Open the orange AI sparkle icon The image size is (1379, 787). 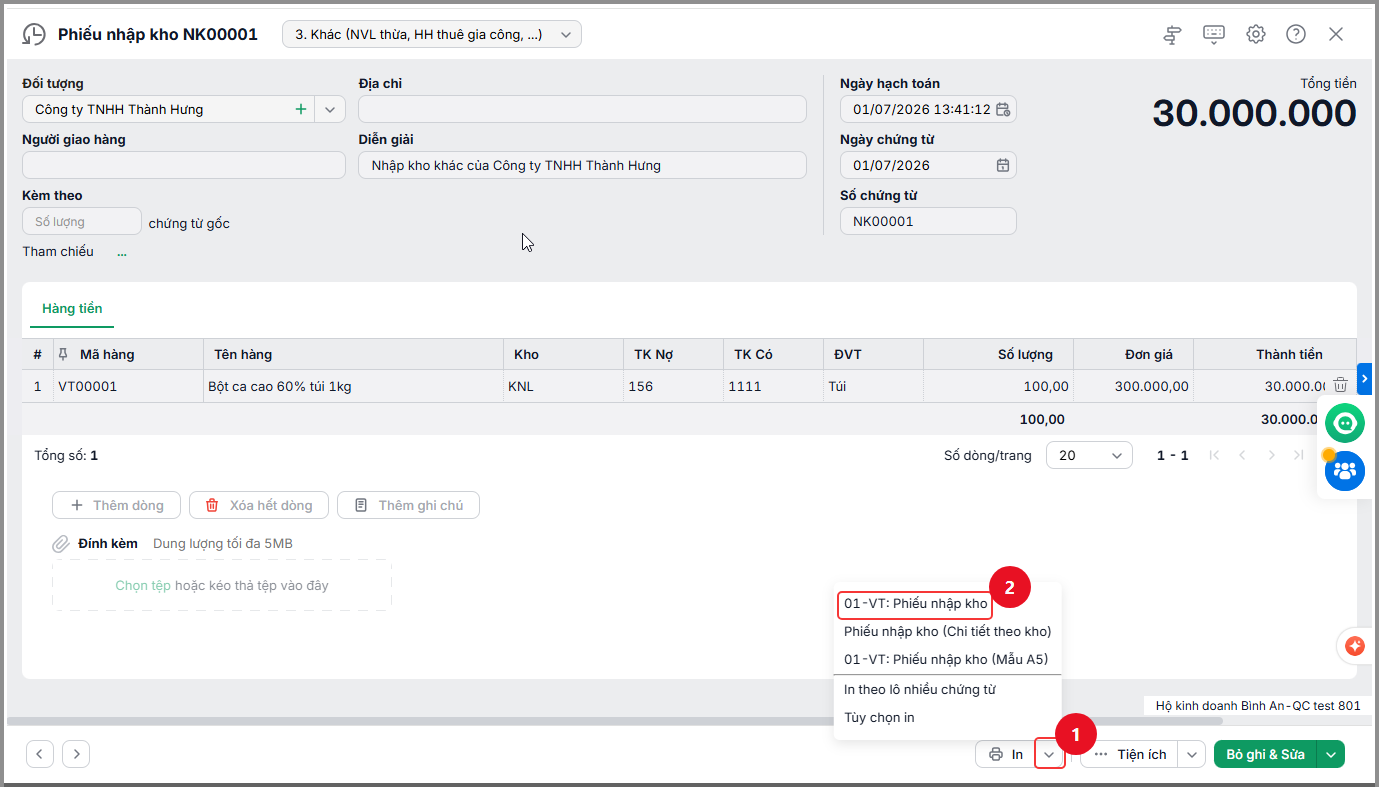pyautogui.click(x=1356, y=646)
